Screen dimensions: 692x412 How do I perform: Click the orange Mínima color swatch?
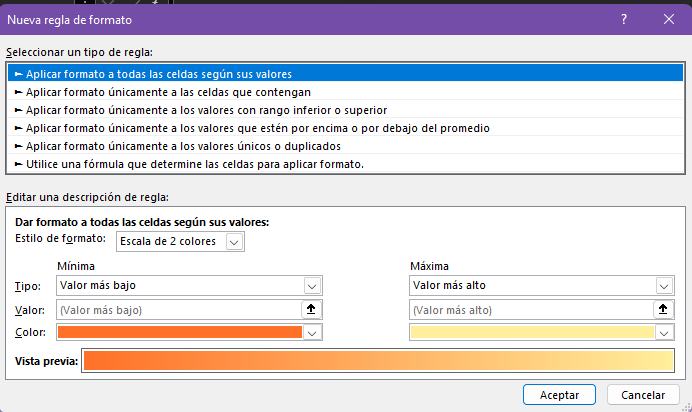(180, 332)
